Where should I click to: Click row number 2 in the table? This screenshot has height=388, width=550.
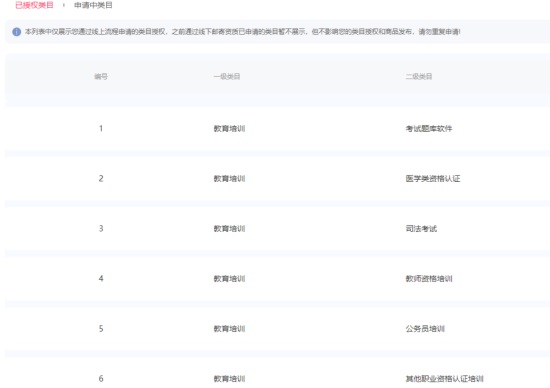tap(101, 179)
